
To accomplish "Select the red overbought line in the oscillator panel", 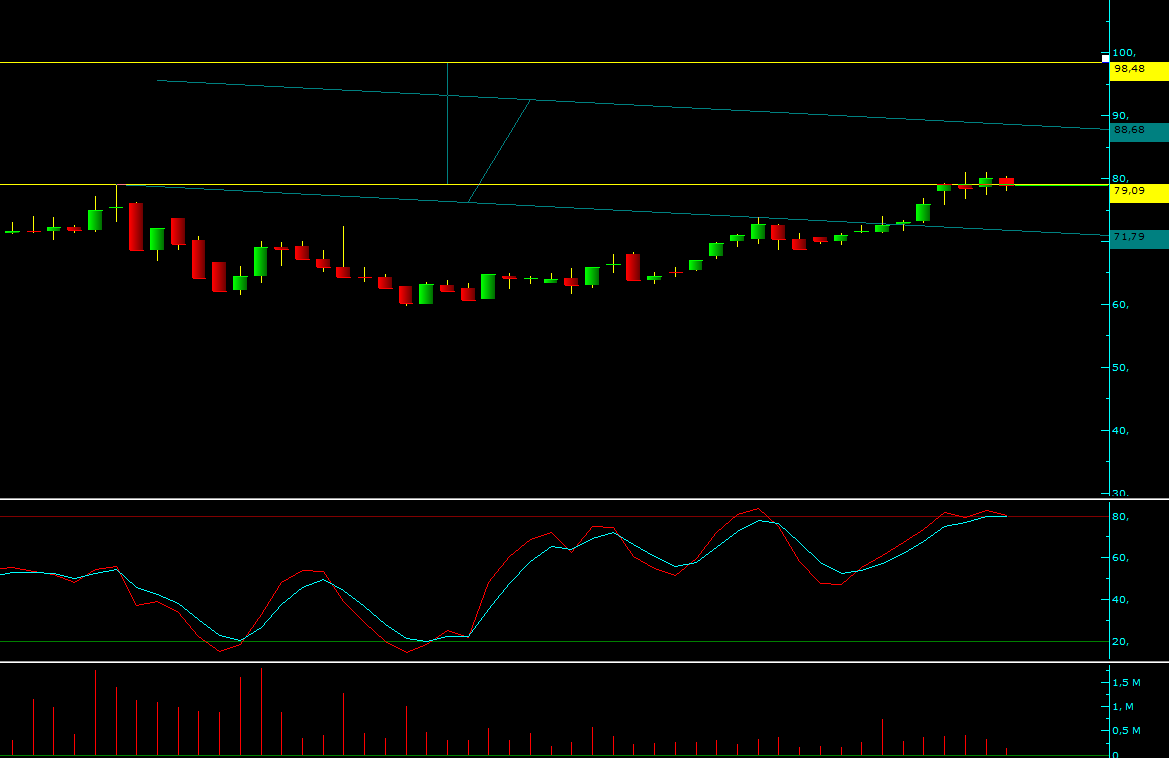I will (x=555, y=516).
